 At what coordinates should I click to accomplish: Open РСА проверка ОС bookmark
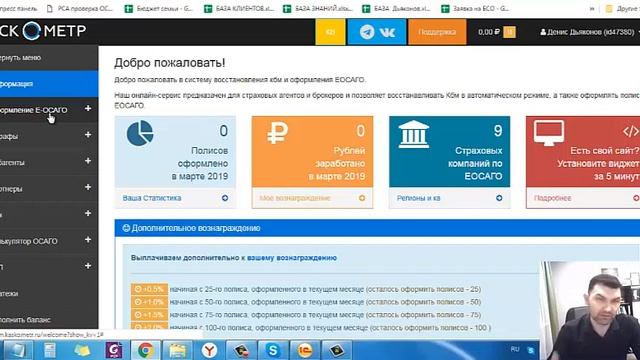tap(80, 8)
